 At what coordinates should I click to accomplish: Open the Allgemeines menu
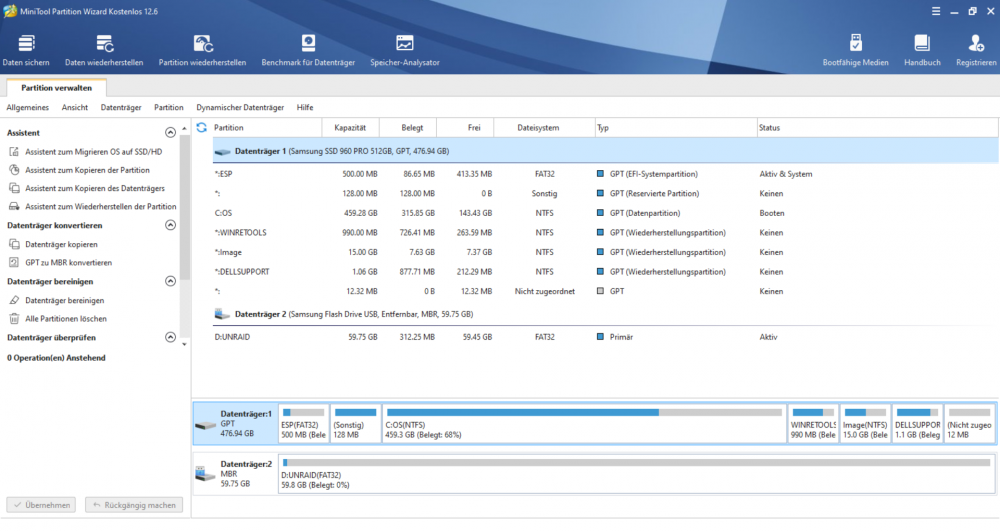point(27,108)
